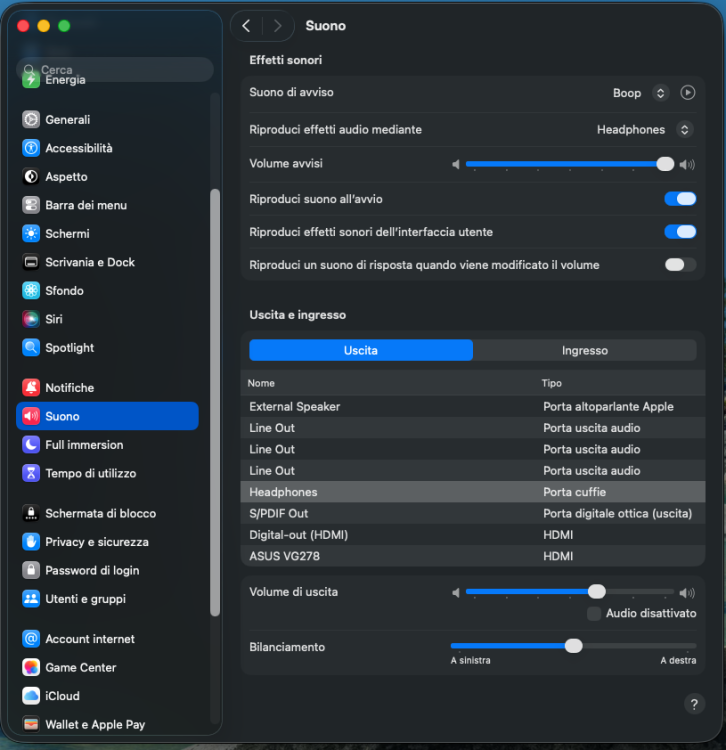Image resolution: width=726 pixels, height=750 pixels.
Task: Open Generali settings icon
Action: point(31,120)
